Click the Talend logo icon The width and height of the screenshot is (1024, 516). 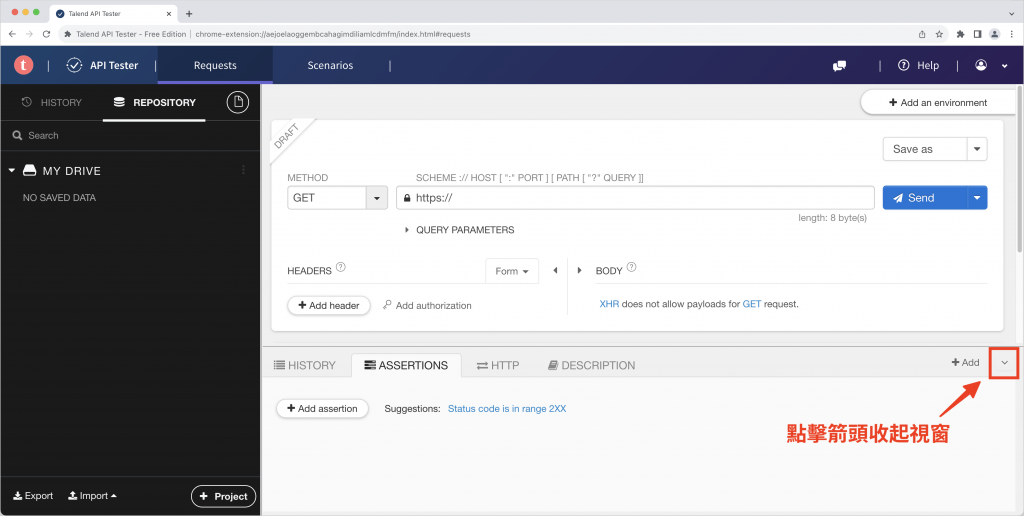(24, 65)
